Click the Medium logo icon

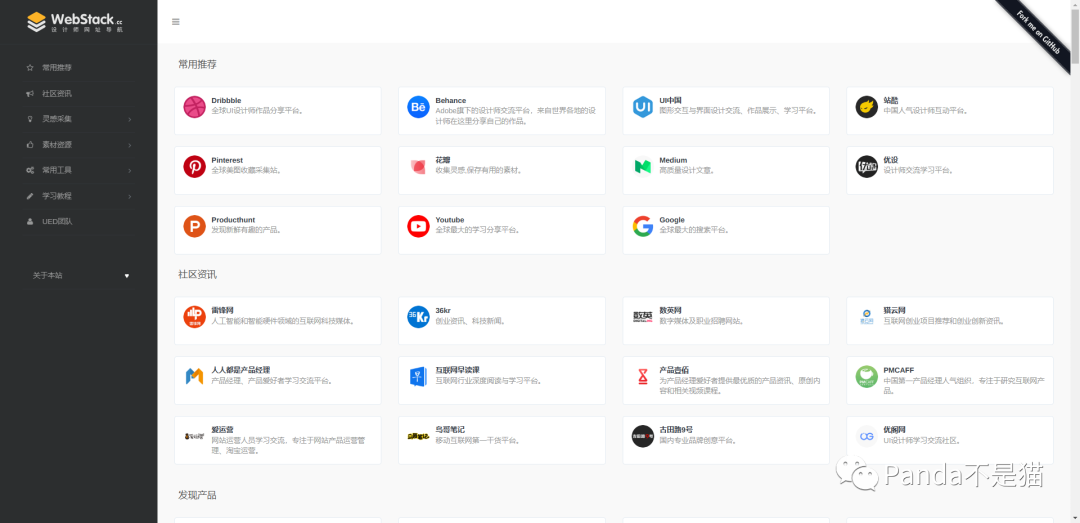point(643,167)
